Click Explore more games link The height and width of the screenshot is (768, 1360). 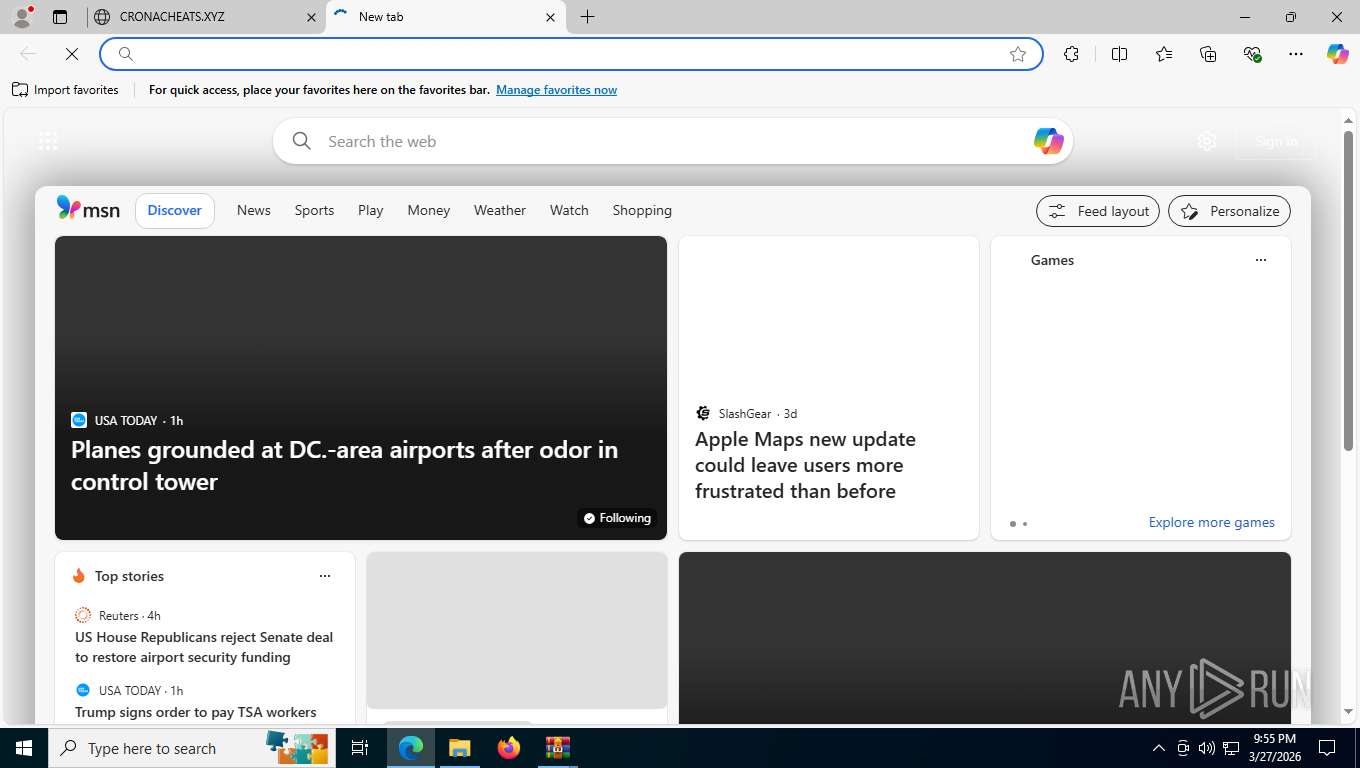point(1211,522)
